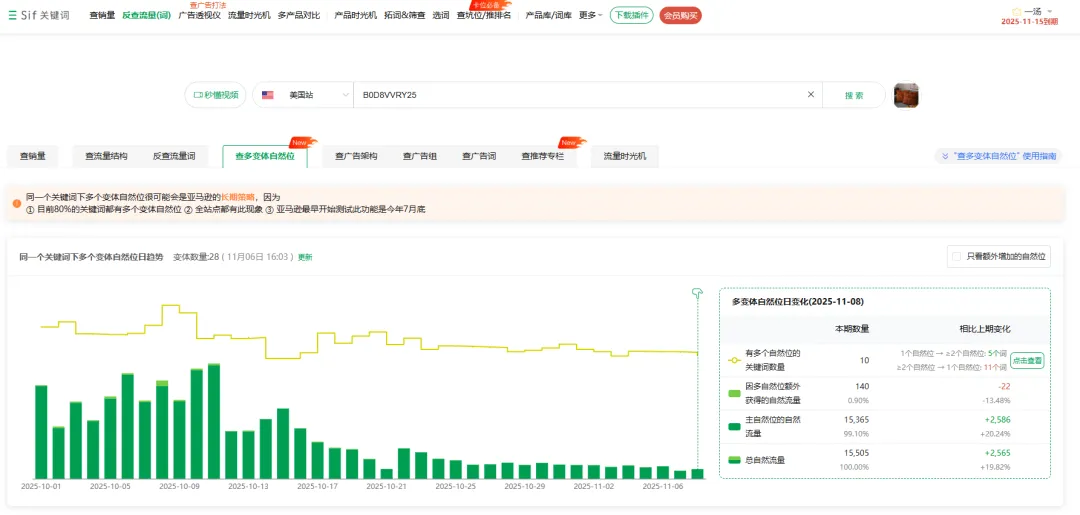Click the Sif 关键词 logo menu icon
This screenshot has height=515, width=1080.
tap(12, 15)
